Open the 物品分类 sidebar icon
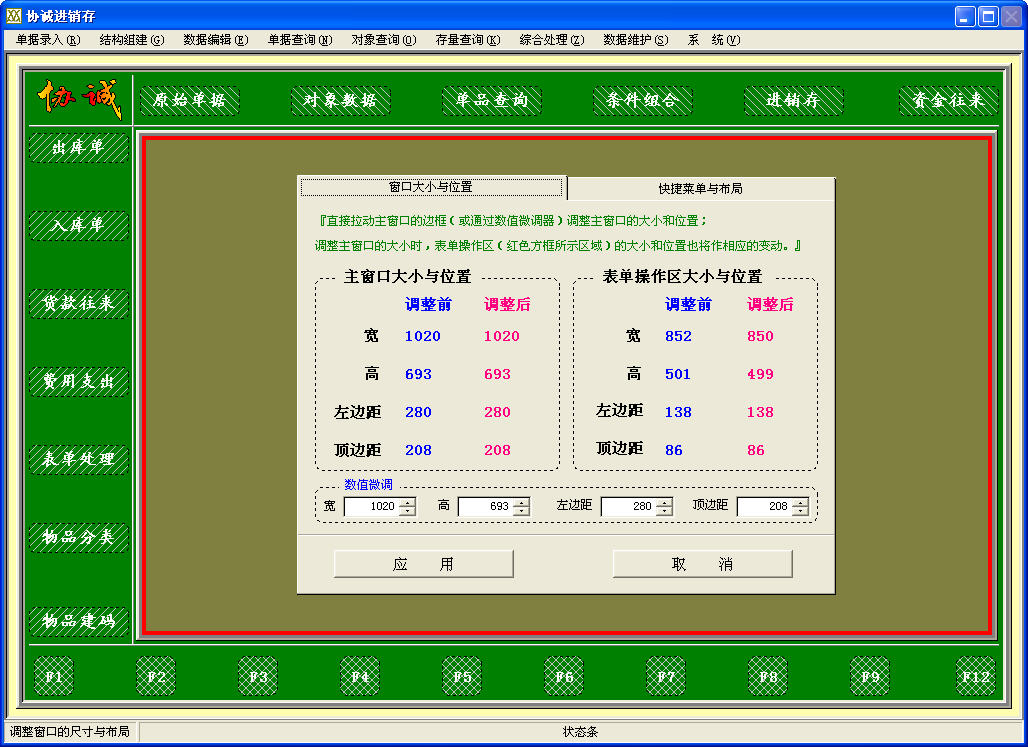Image resolution: width=1028 pixels, height=747 pixels. click(78, 537)
